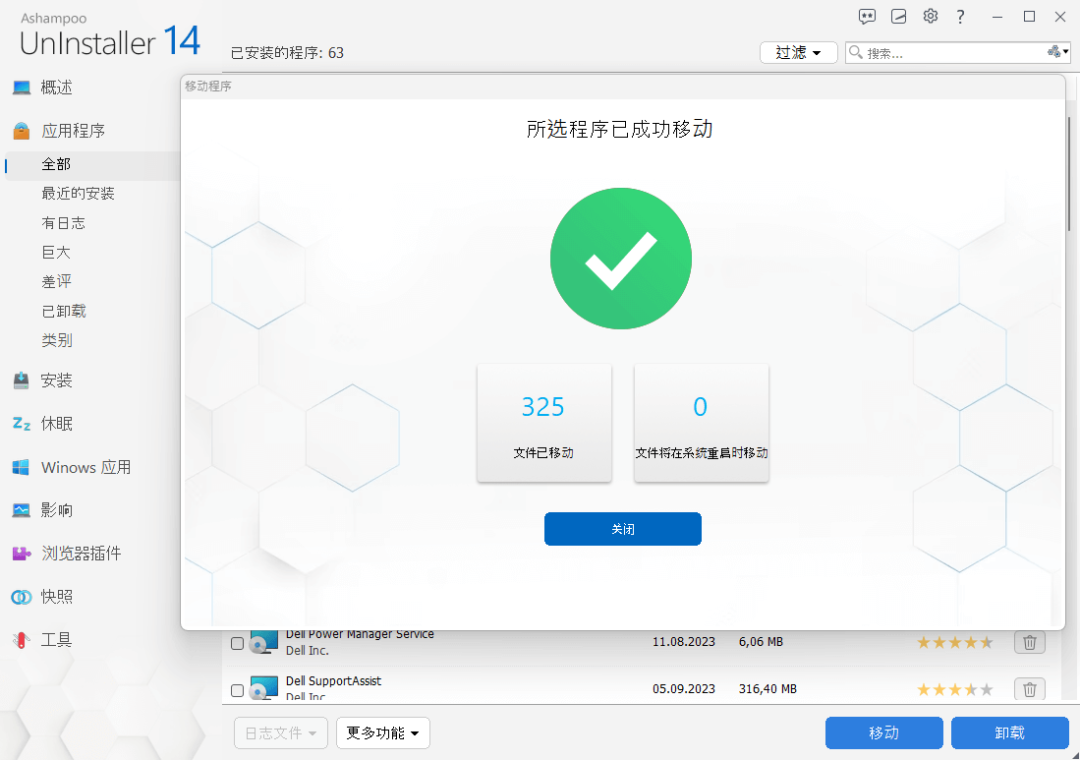
Task: Click the Dell SupportAssist program icon
Action: (264, 688)
